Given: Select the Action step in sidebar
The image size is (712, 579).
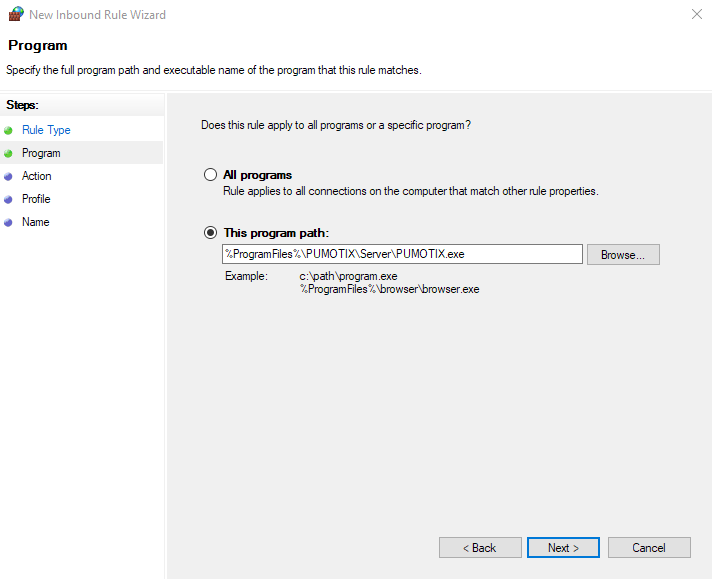Looking at the screenshot, I should click(x=36, y=176).
